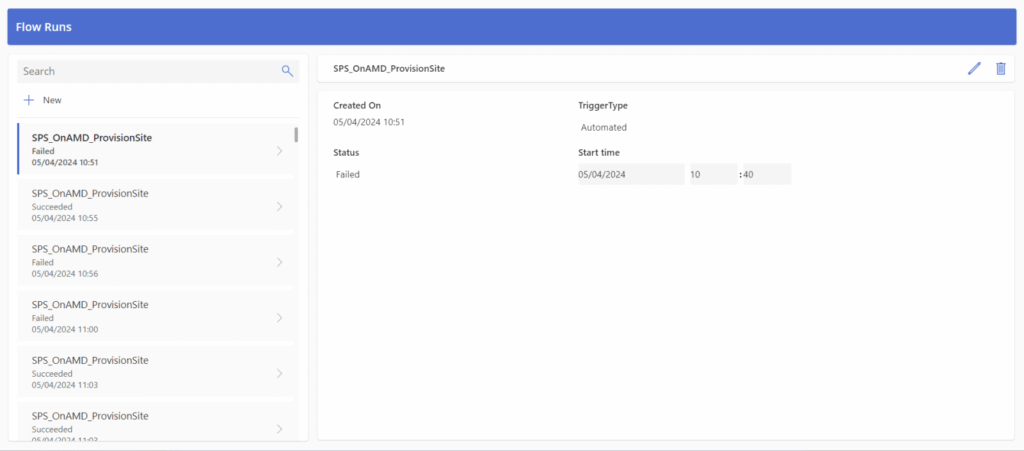This screenshot has height=451, width=1024.
Task: Open the chevron of the 11:03 Succeeded run
Action: point(280,373)
